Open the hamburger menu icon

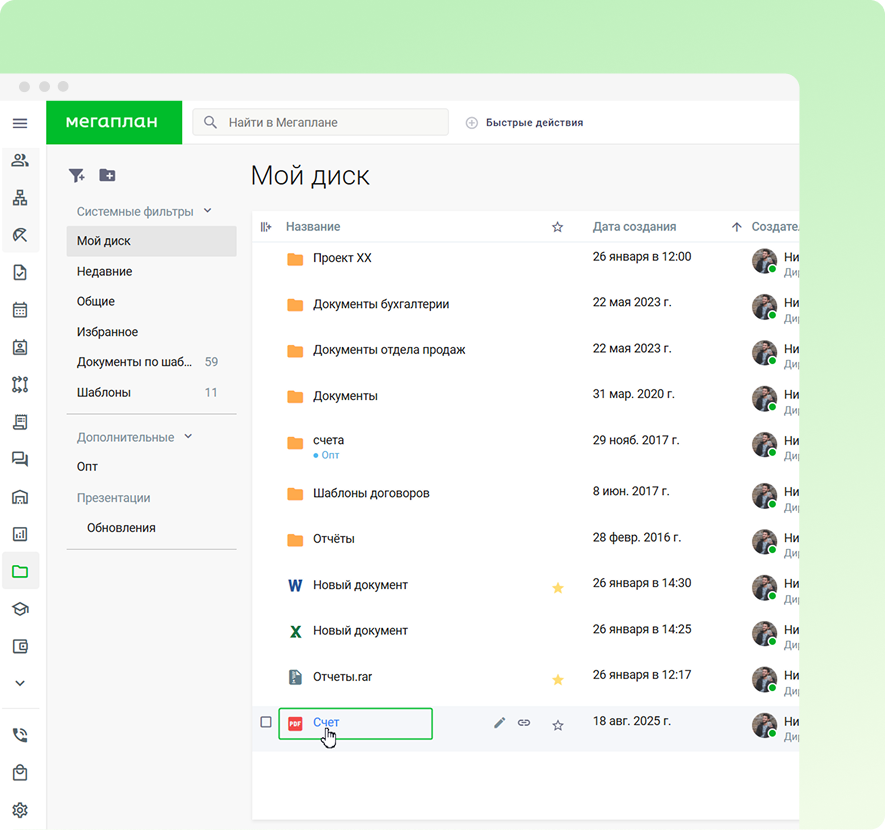20,123
